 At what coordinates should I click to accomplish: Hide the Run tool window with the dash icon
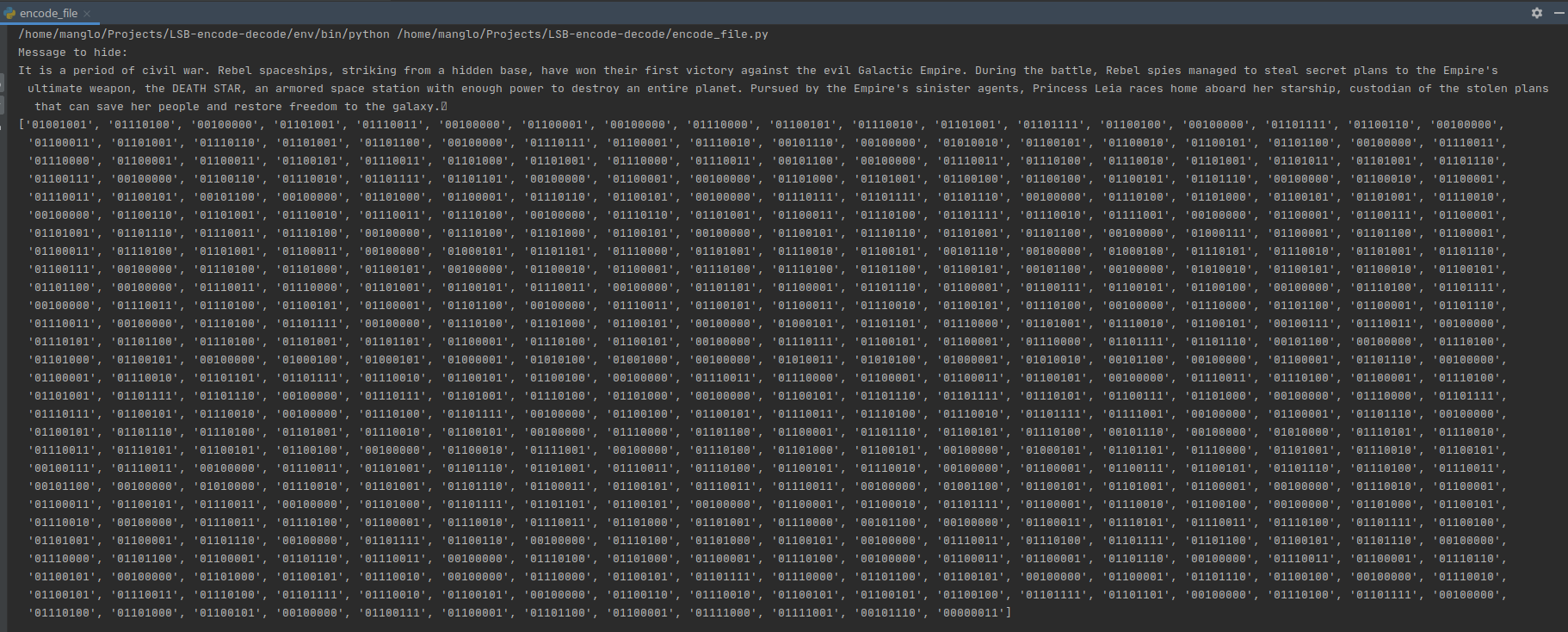[1559, 13]
